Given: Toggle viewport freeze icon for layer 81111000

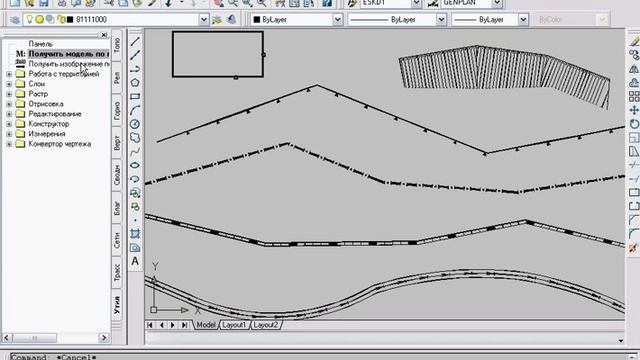Looking at the screenshot, I should click(50, 20).
